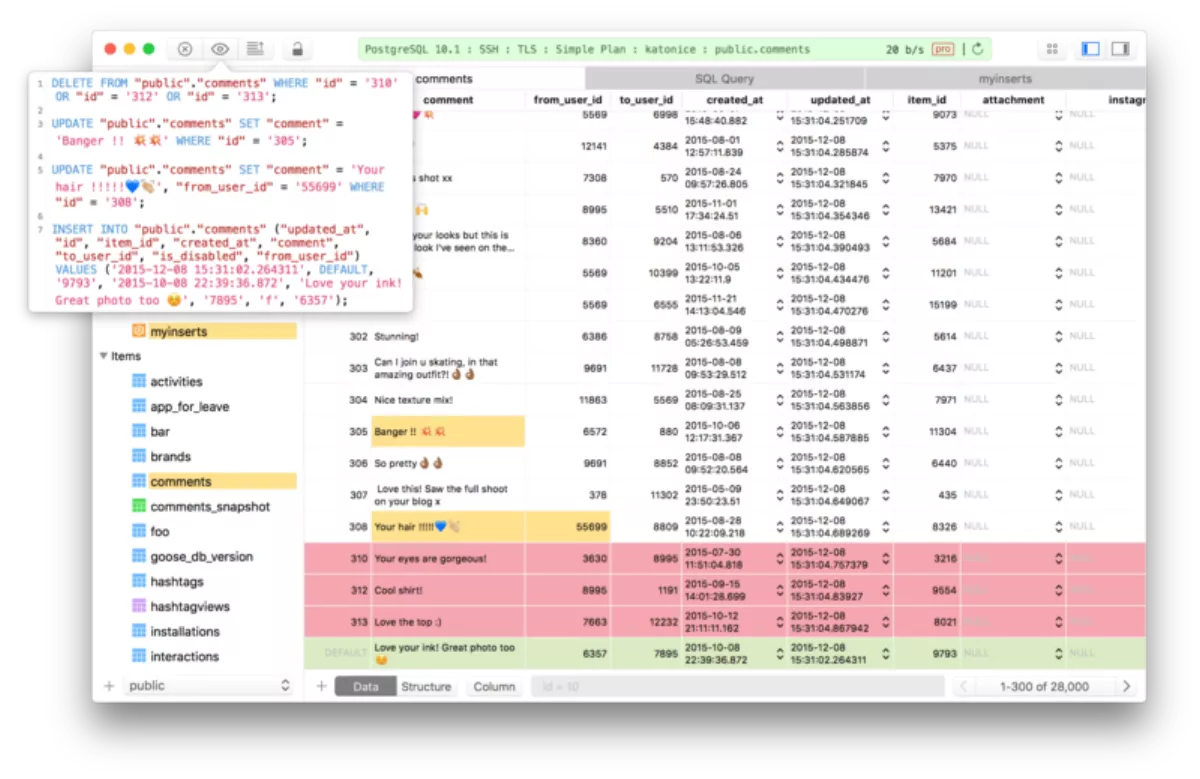This screenshot has width=1200, height=779.
Task: Click attachment stepper in row 312
Action: coord(1058,591)
